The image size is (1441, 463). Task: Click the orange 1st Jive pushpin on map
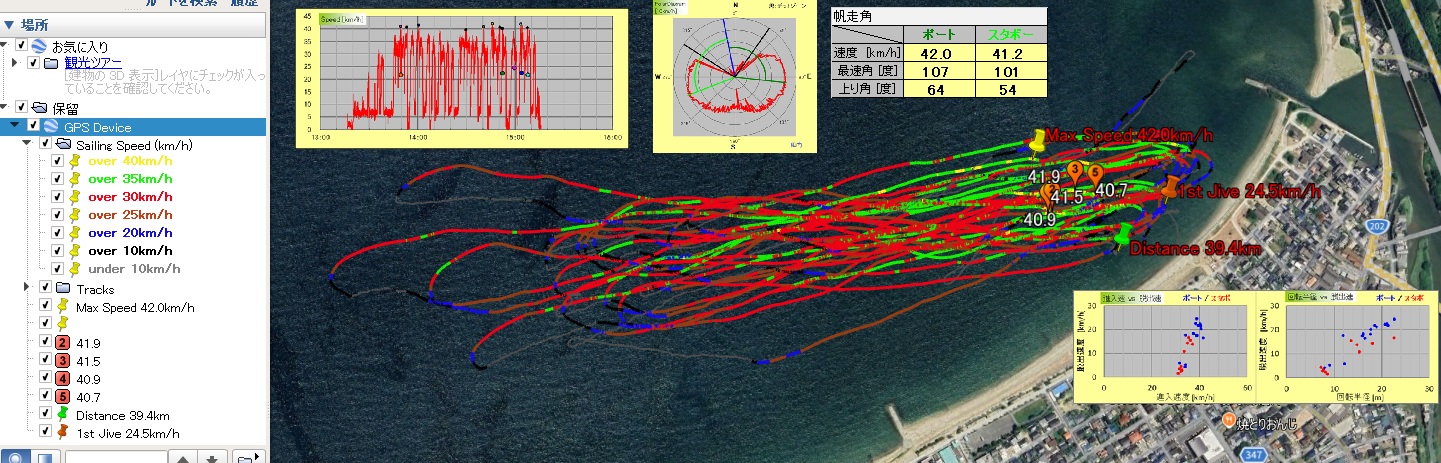pos(1169,187)
